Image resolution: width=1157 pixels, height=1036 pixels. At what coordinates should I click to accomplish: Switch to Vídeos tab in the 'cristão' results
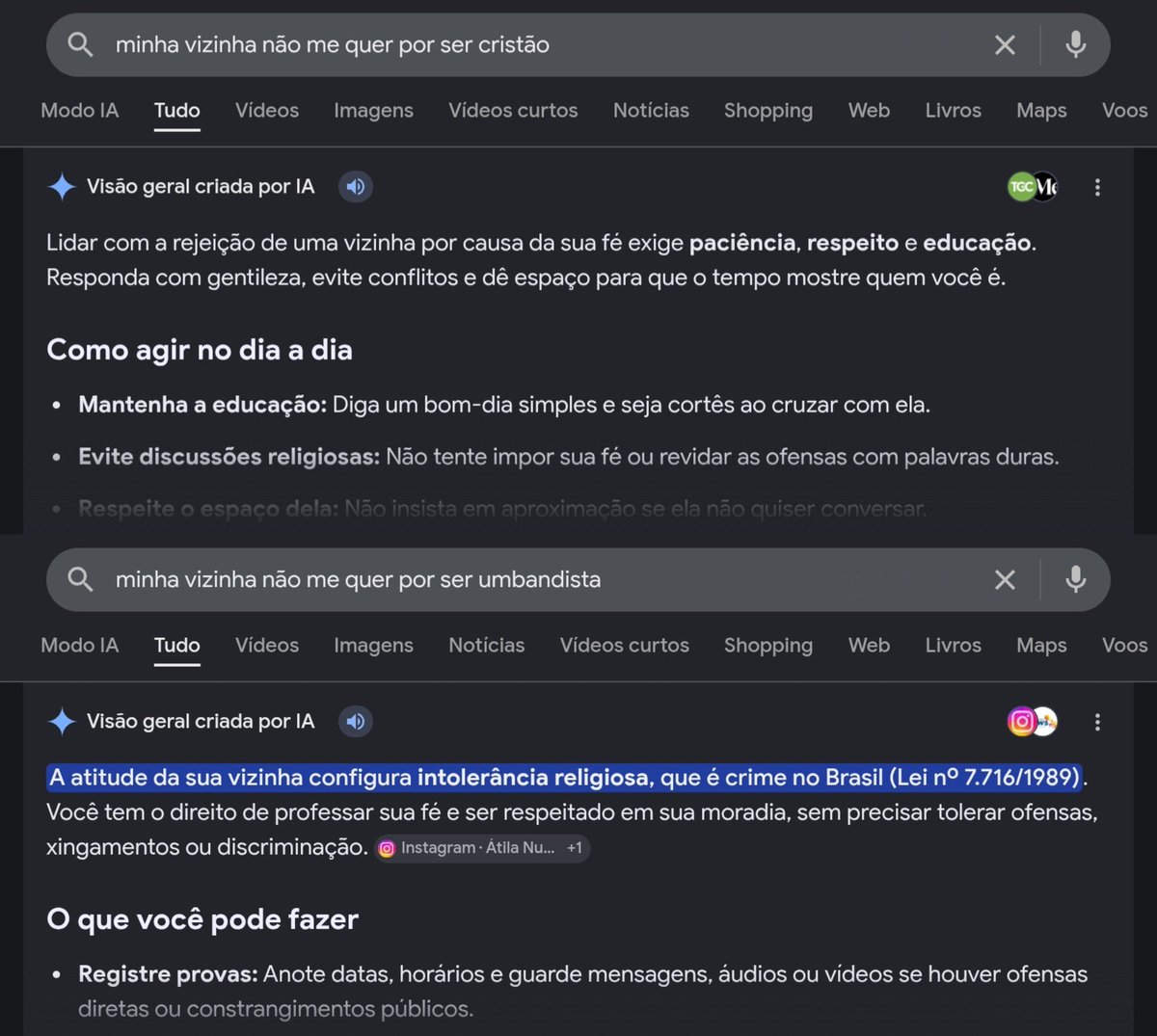click(x=267, y=110)
